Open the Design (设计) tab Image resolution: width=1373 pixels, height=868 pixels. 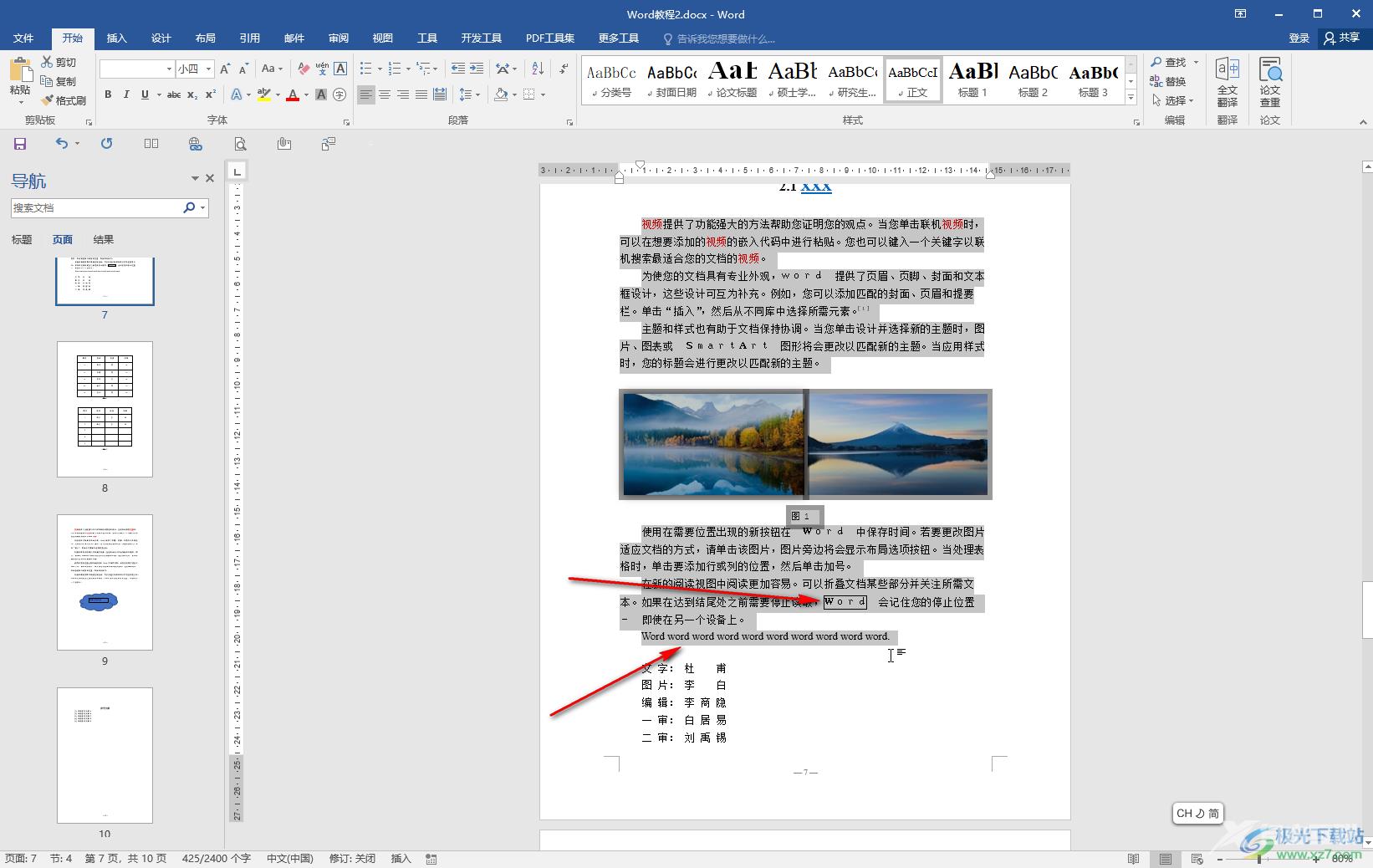(161, 38)
